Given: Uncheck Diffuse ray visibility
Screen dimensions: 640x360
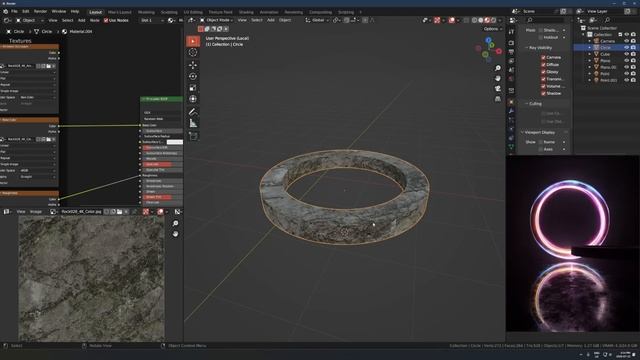Looking at the screenshot, I should click(543, 64).
